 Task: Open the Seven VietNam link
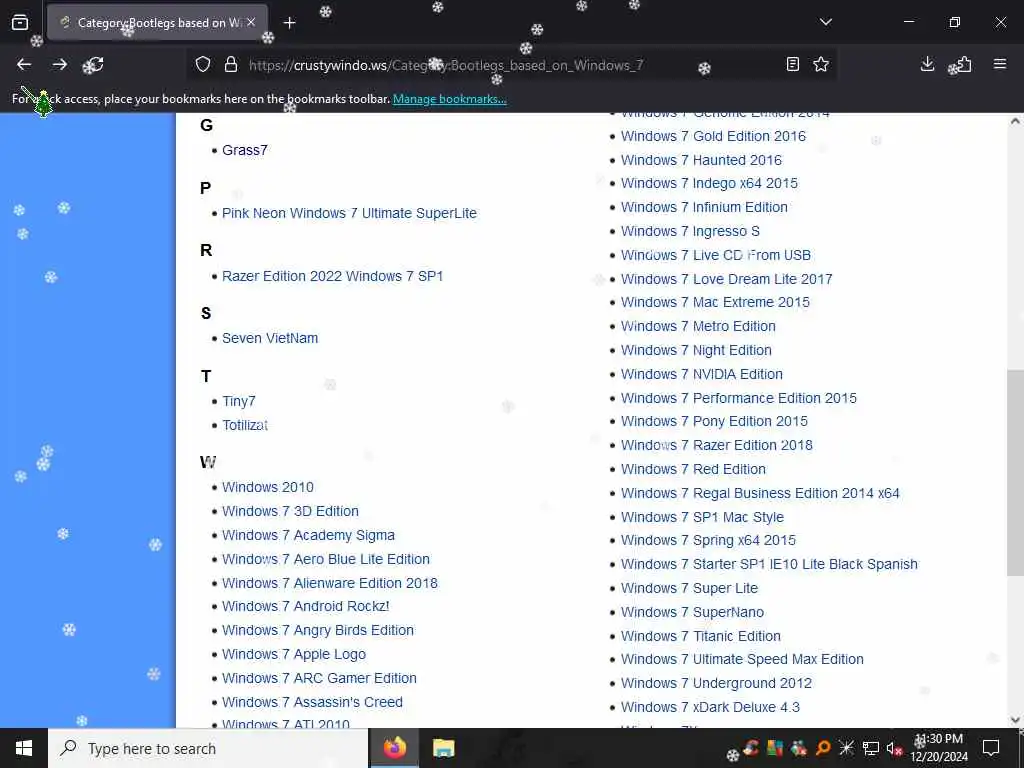pos(270,338)
